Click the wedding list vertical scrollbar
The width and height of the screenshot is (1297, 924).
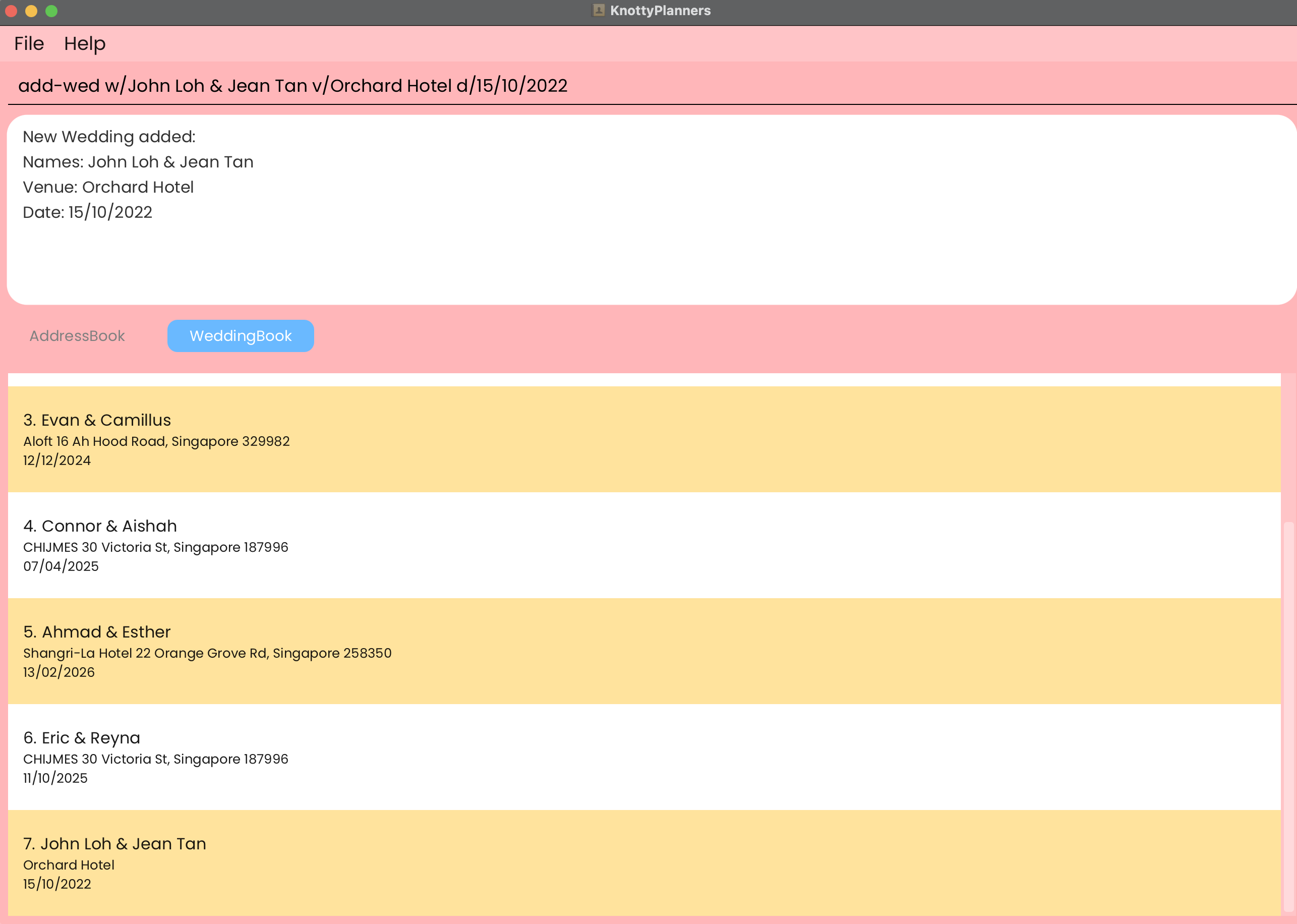coord(1288,717)
